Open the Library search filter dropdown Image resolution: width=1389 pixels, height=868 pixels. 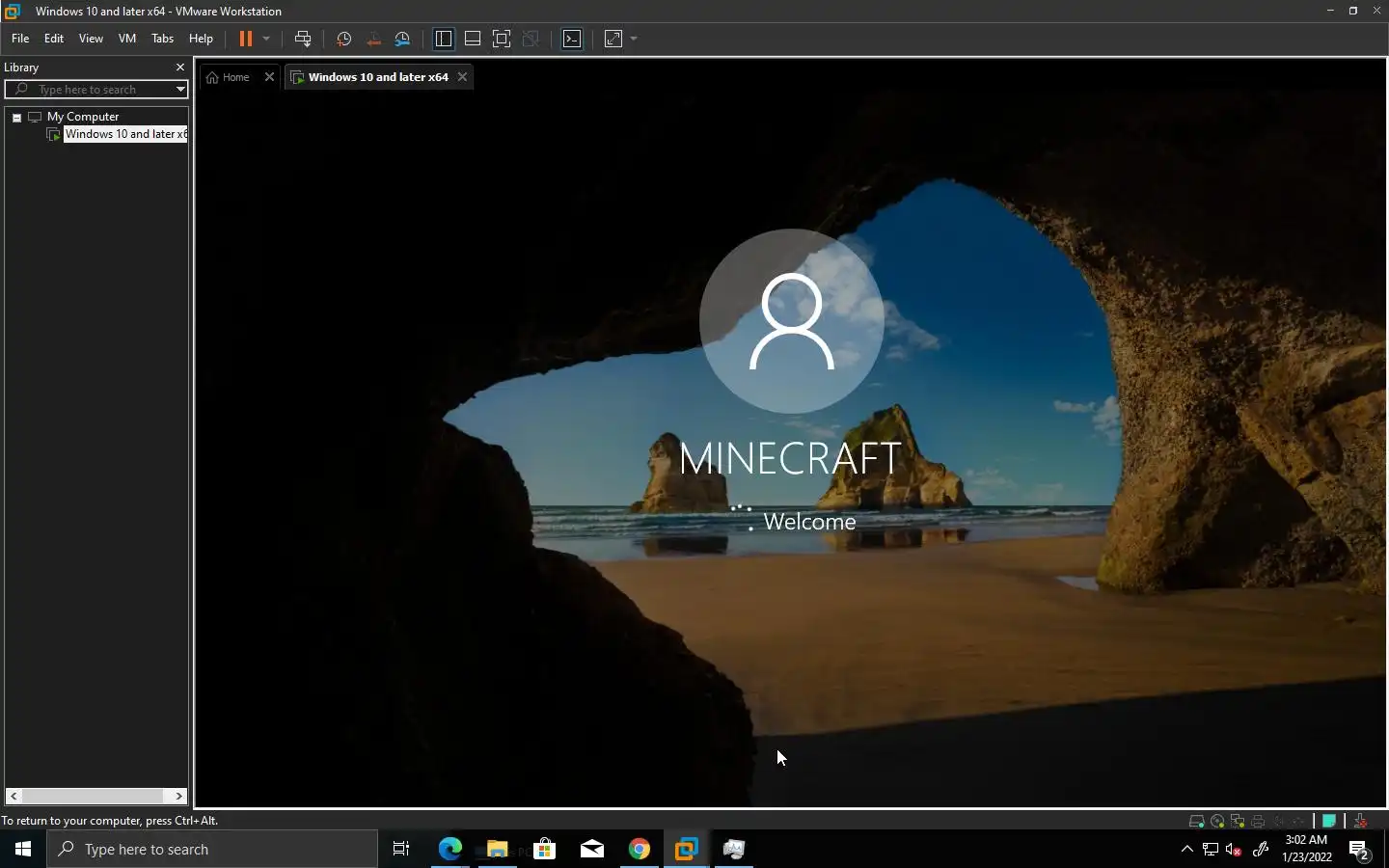[180, 90]
